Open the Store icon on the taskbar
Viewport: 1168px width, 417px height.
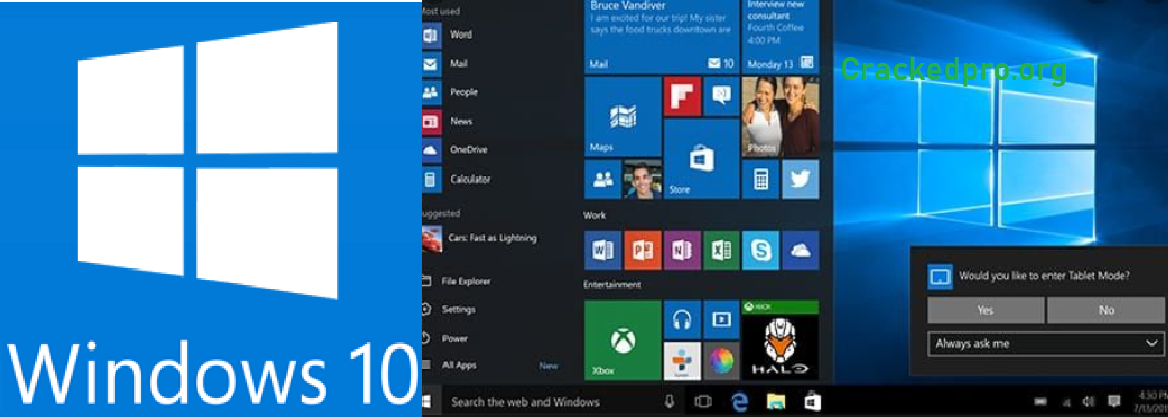(811, 401)
